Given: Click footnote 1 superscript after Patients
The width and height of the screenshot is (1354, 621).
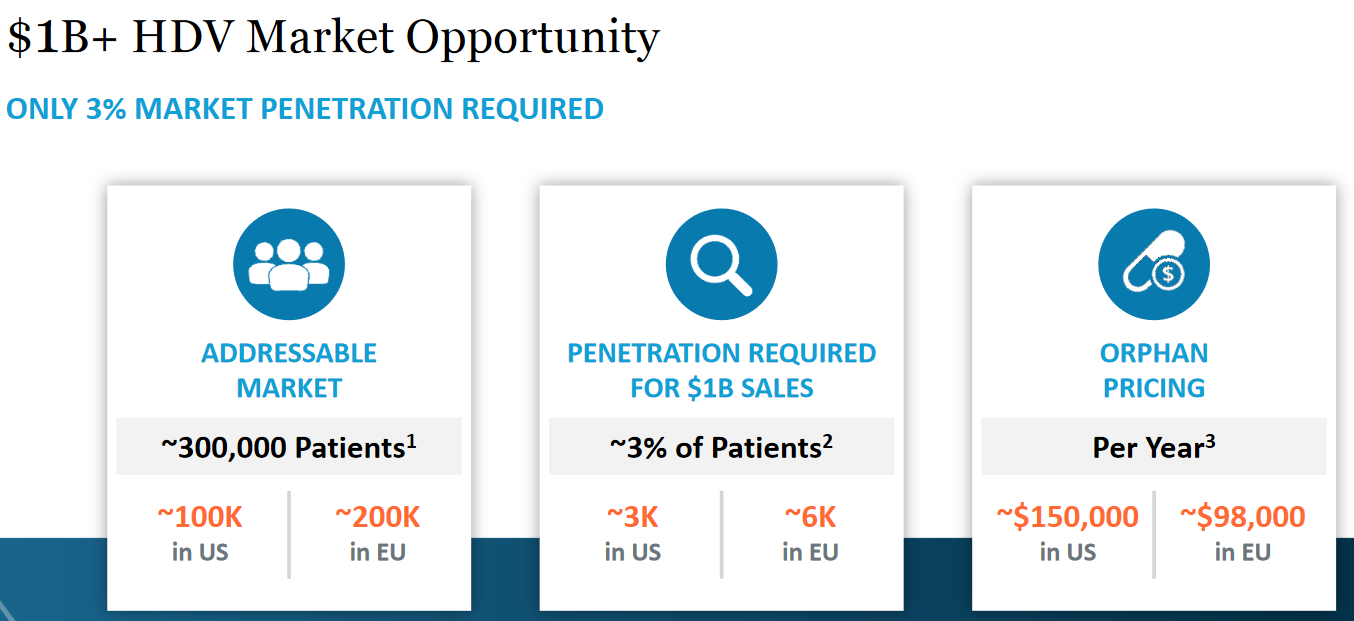Looking at the screenshot, I should click(411, 438).
